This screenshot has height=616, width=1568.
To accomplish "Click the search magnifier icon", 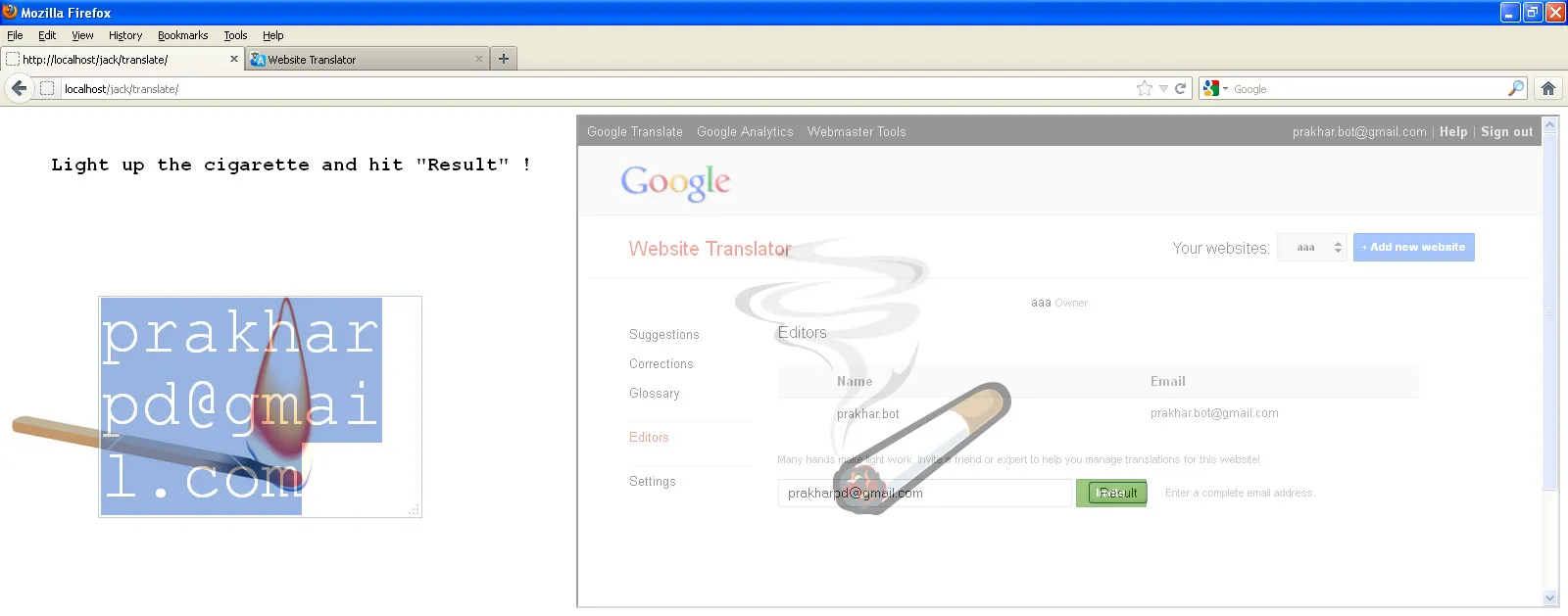I will click(x=1516, y=88).
